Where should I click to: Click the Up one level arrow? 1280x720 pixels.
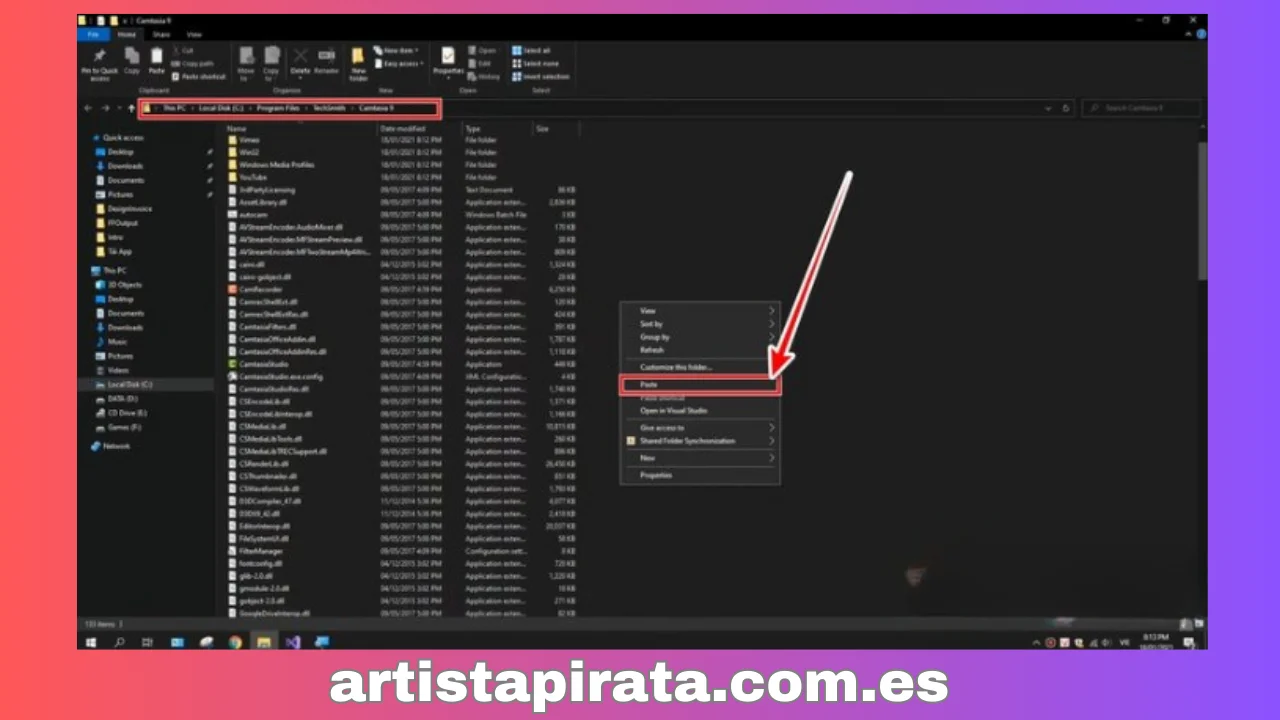(x=131, y=108)
